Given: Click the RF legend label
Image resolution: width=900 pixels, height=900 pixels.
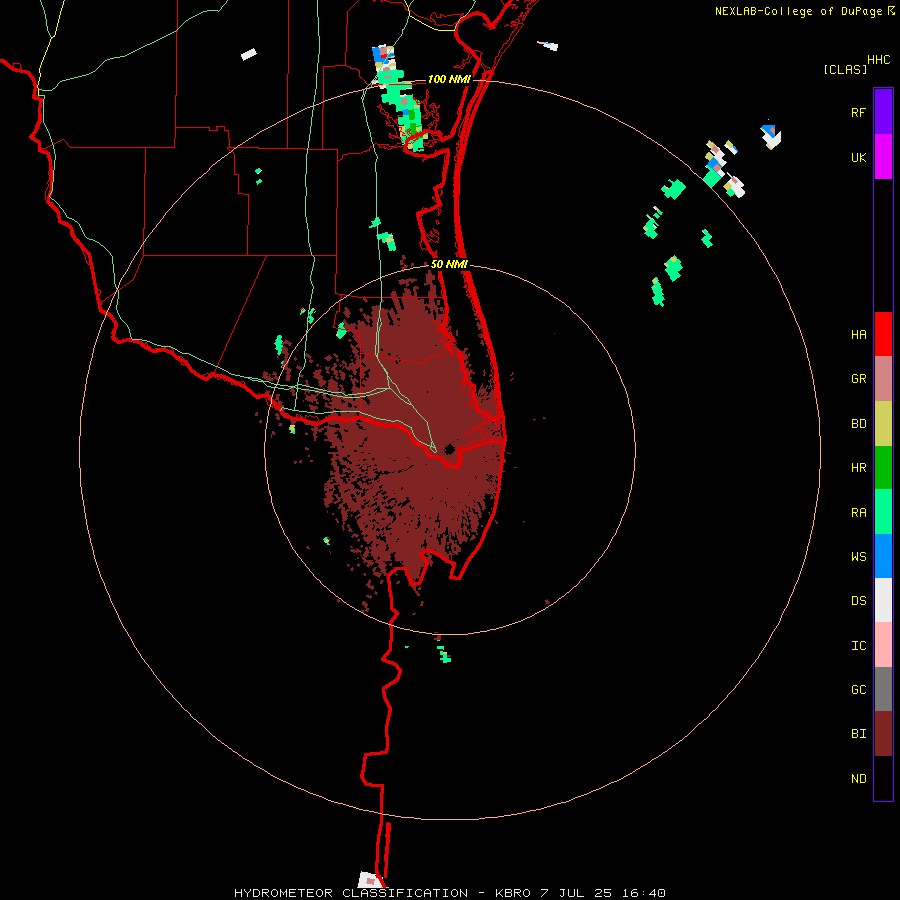Looking at the screenshot, I should [x=858, y=112].
